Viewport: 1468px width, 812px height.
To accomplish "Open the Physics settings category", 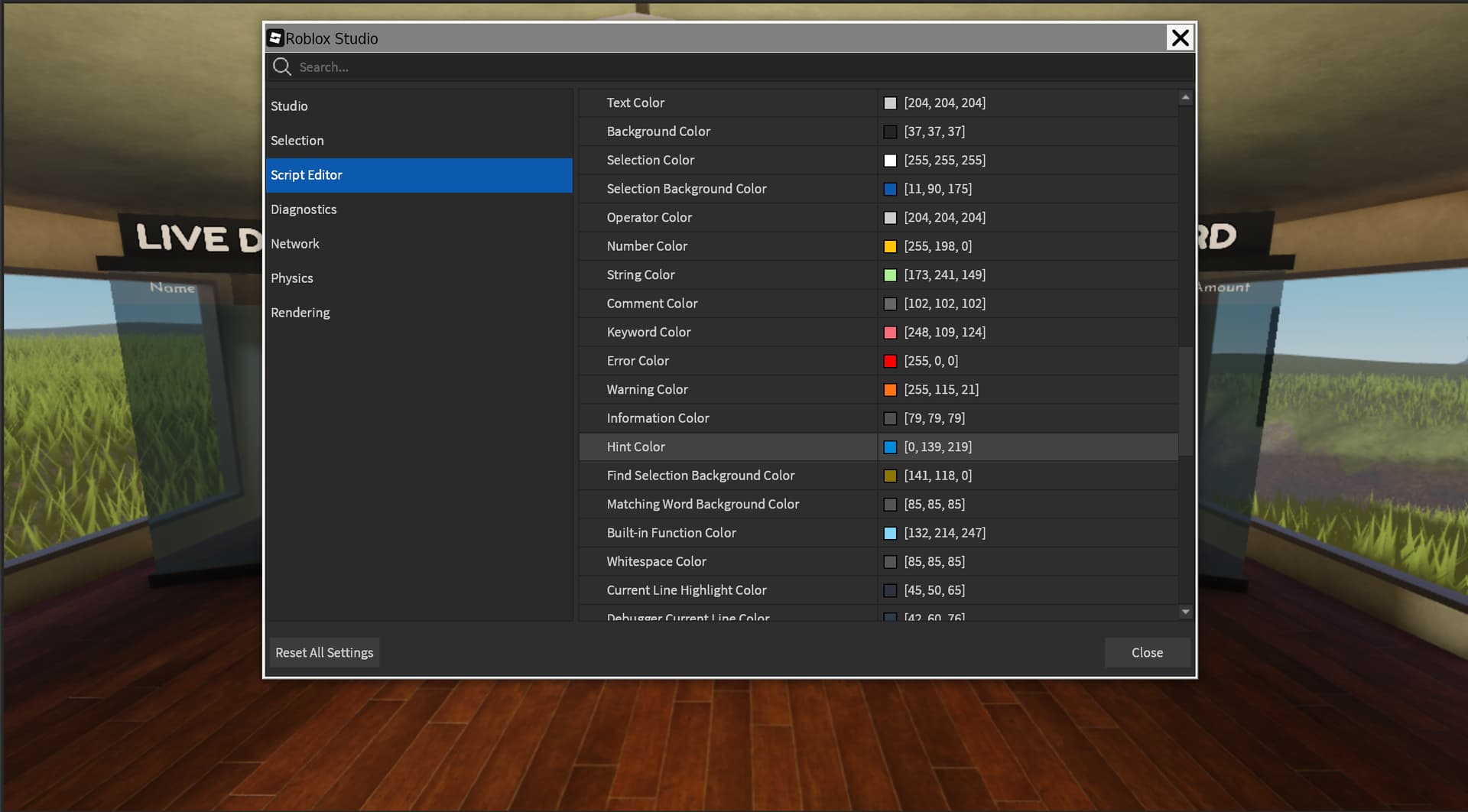I will 291,278.
